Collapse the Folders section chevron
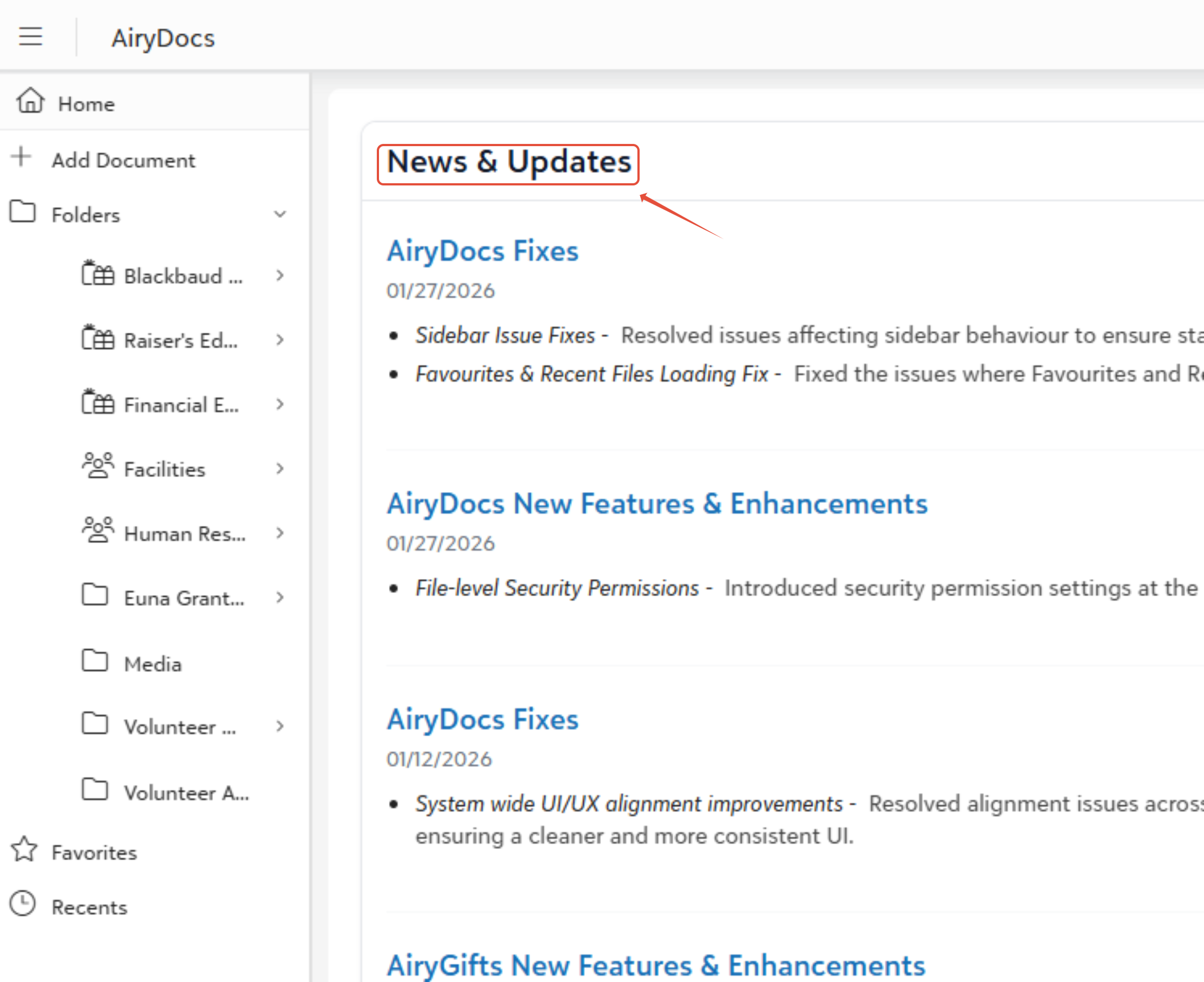This screenshot has width=1204, height=982. point(280,214)
